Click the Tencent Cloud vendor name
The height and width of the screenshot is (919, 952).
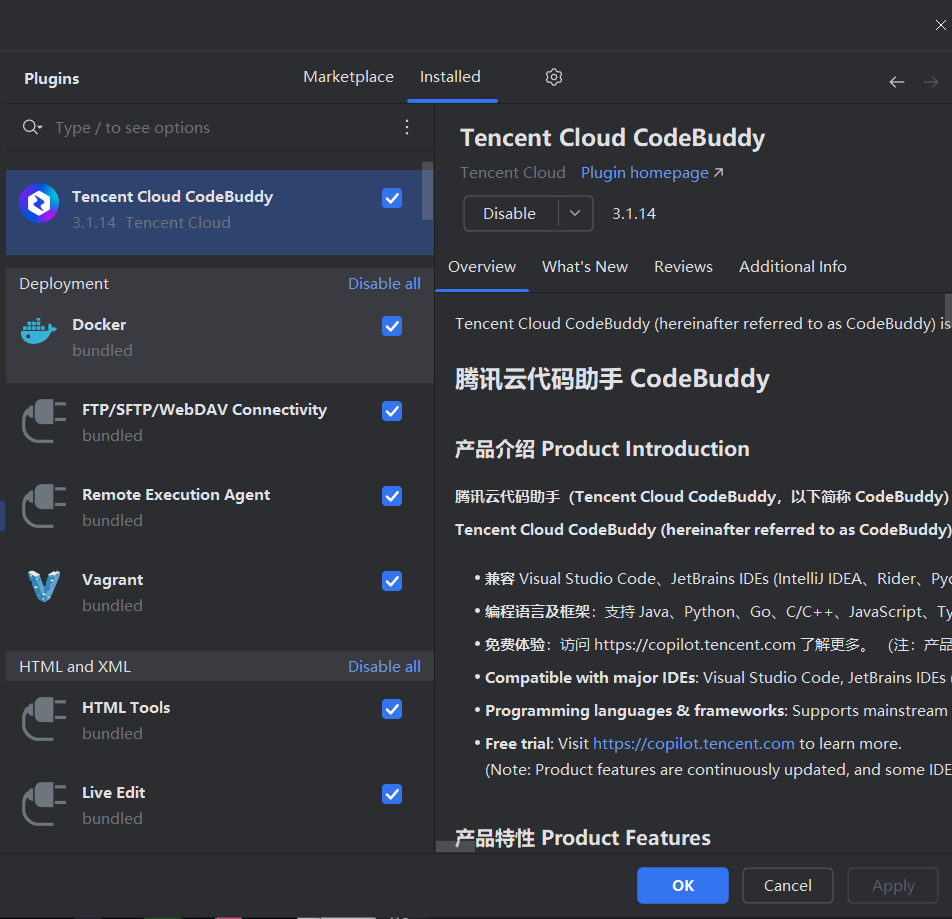coord(512,173)
